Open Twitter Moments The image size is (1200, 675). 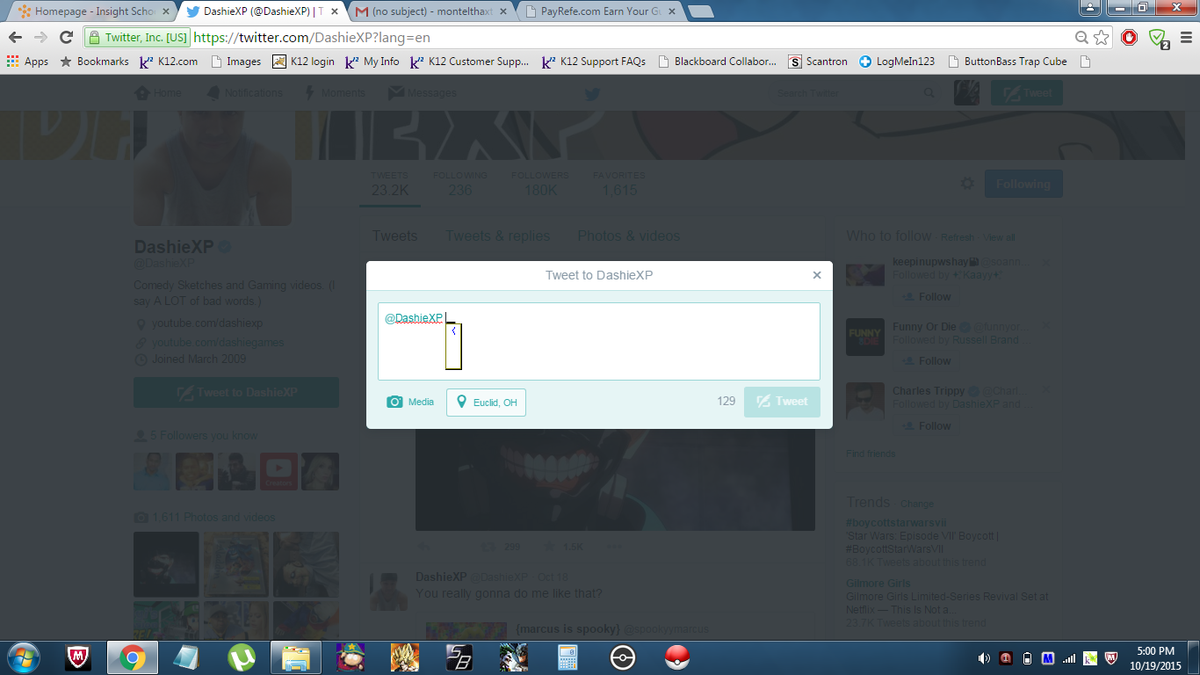pyautogui.click(x=334, y=93)
